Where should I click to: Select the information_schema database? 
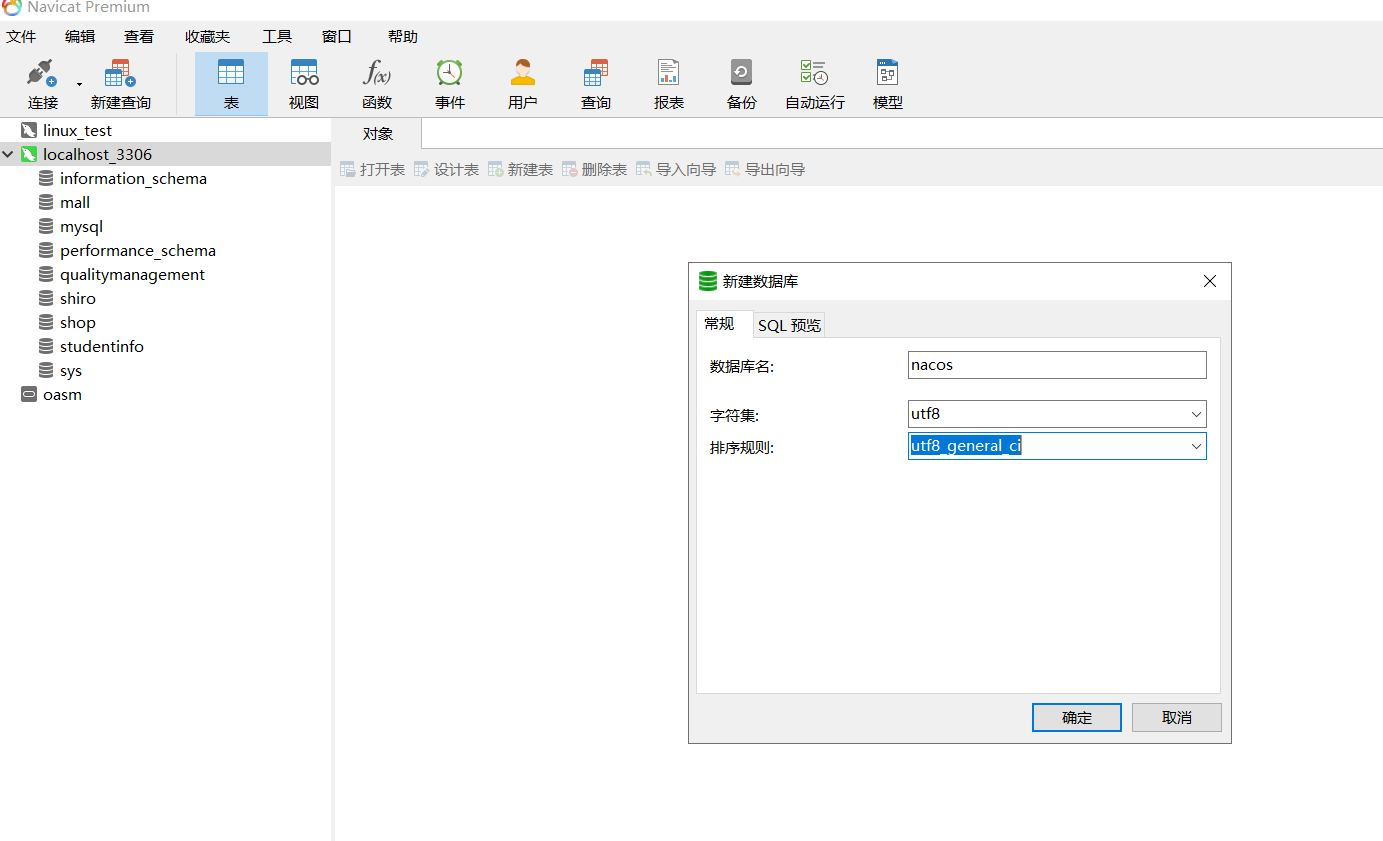(133, 178)
